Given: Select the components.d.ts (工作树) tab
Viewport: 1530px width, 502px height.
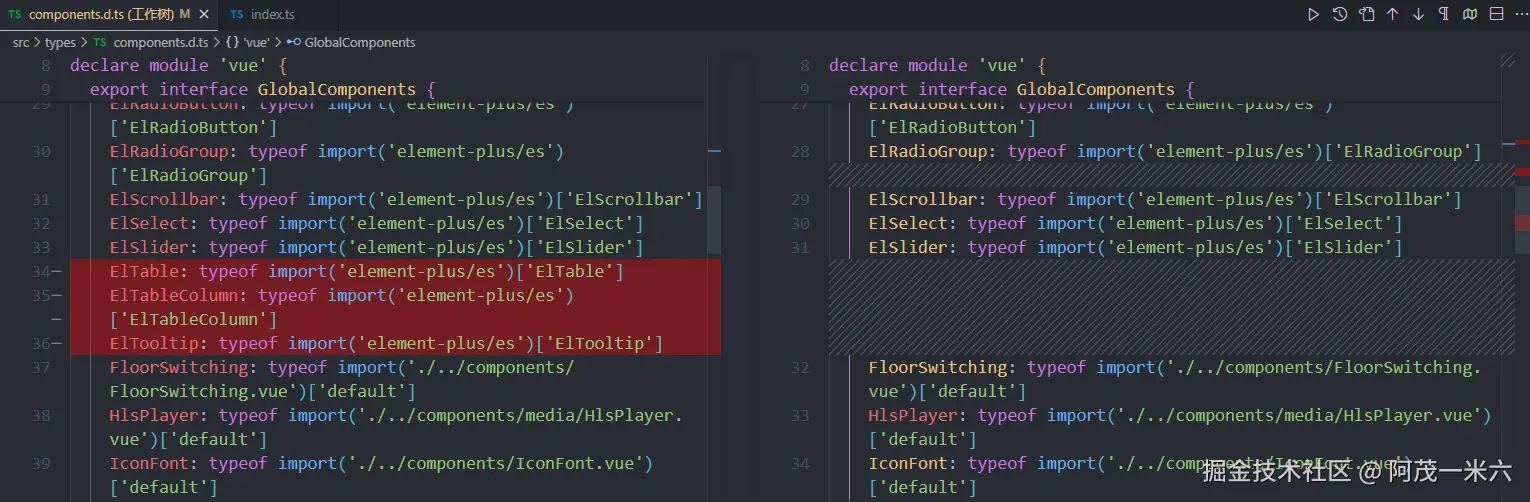Looking at the screenshot, I should point(108,15).
